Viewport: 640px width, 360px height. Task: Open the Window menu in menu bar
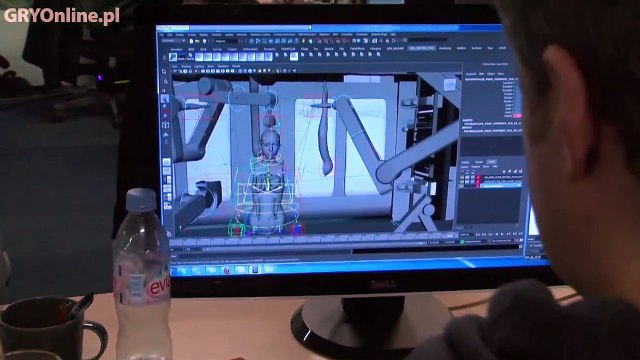pos(216,35)
